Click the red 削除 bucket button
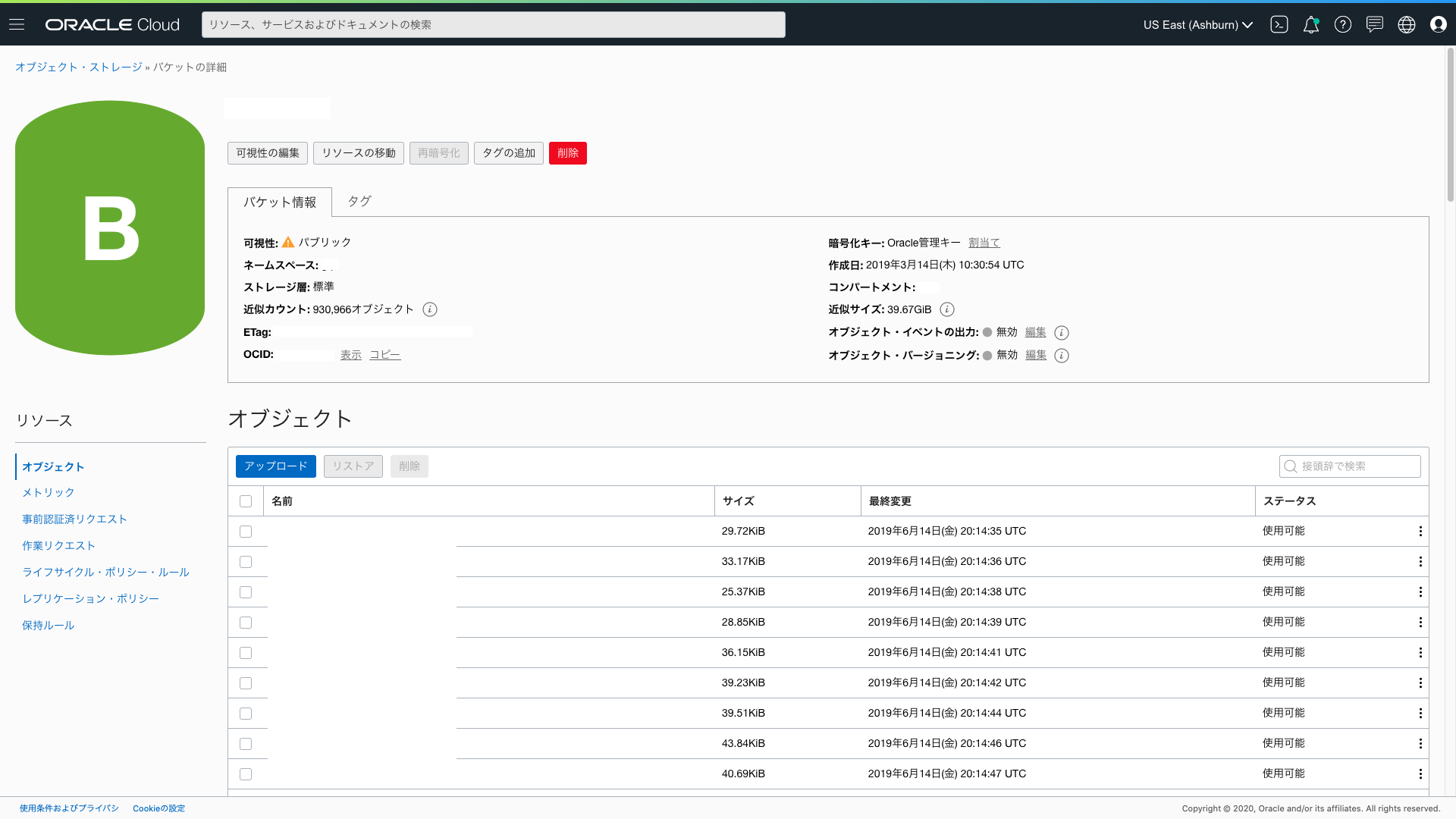This screenshot has height=819, width=1456. (568, 153)
